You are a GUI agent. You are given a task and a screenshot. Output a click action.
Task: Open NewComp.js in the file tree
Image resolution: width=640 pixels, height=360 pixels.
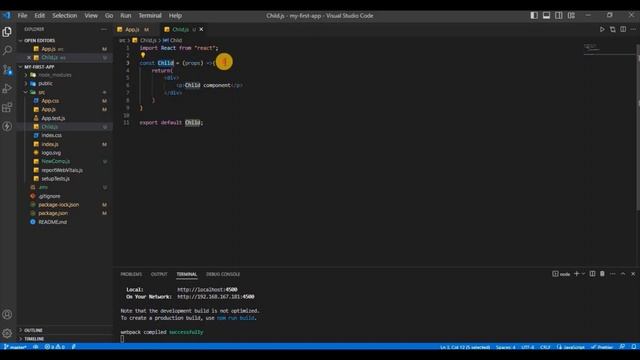(56, 161)
